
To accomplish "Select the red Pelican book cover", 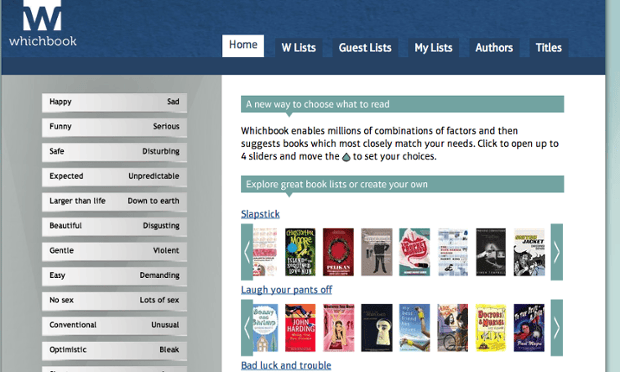I will (338, 252).
